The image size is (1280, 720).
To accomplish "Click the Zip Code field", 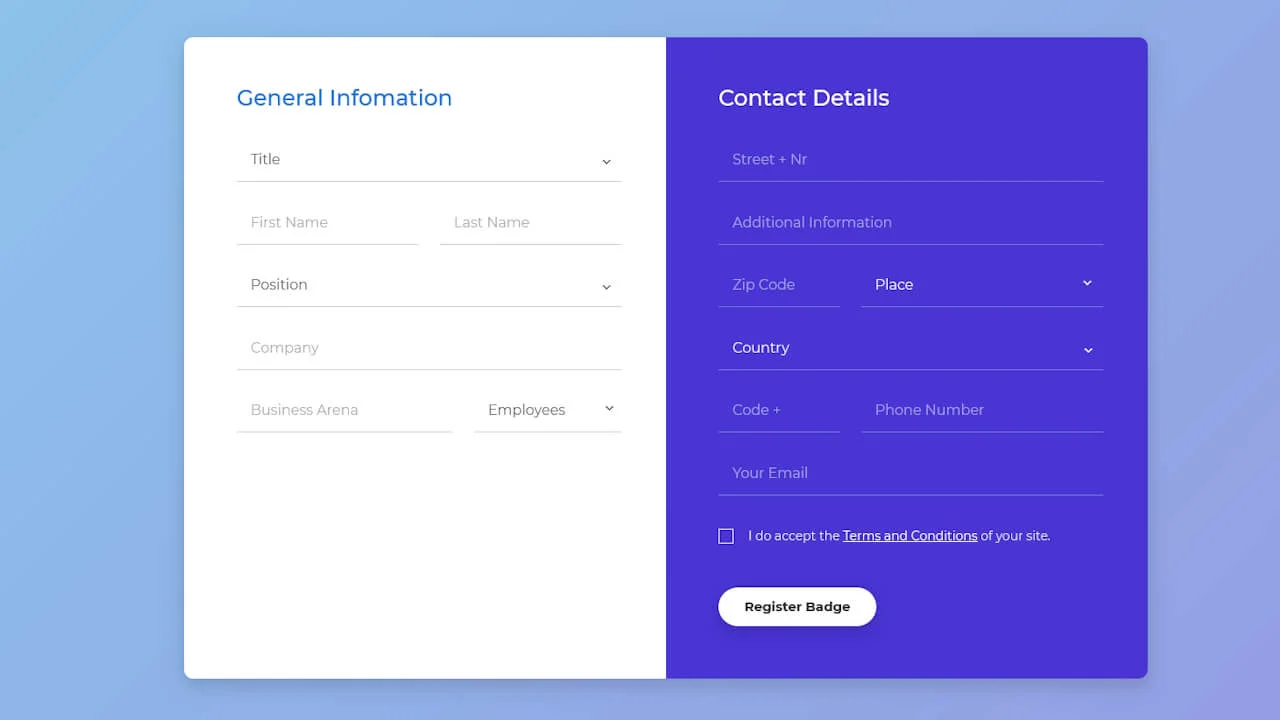I will [x=779, y=285].
